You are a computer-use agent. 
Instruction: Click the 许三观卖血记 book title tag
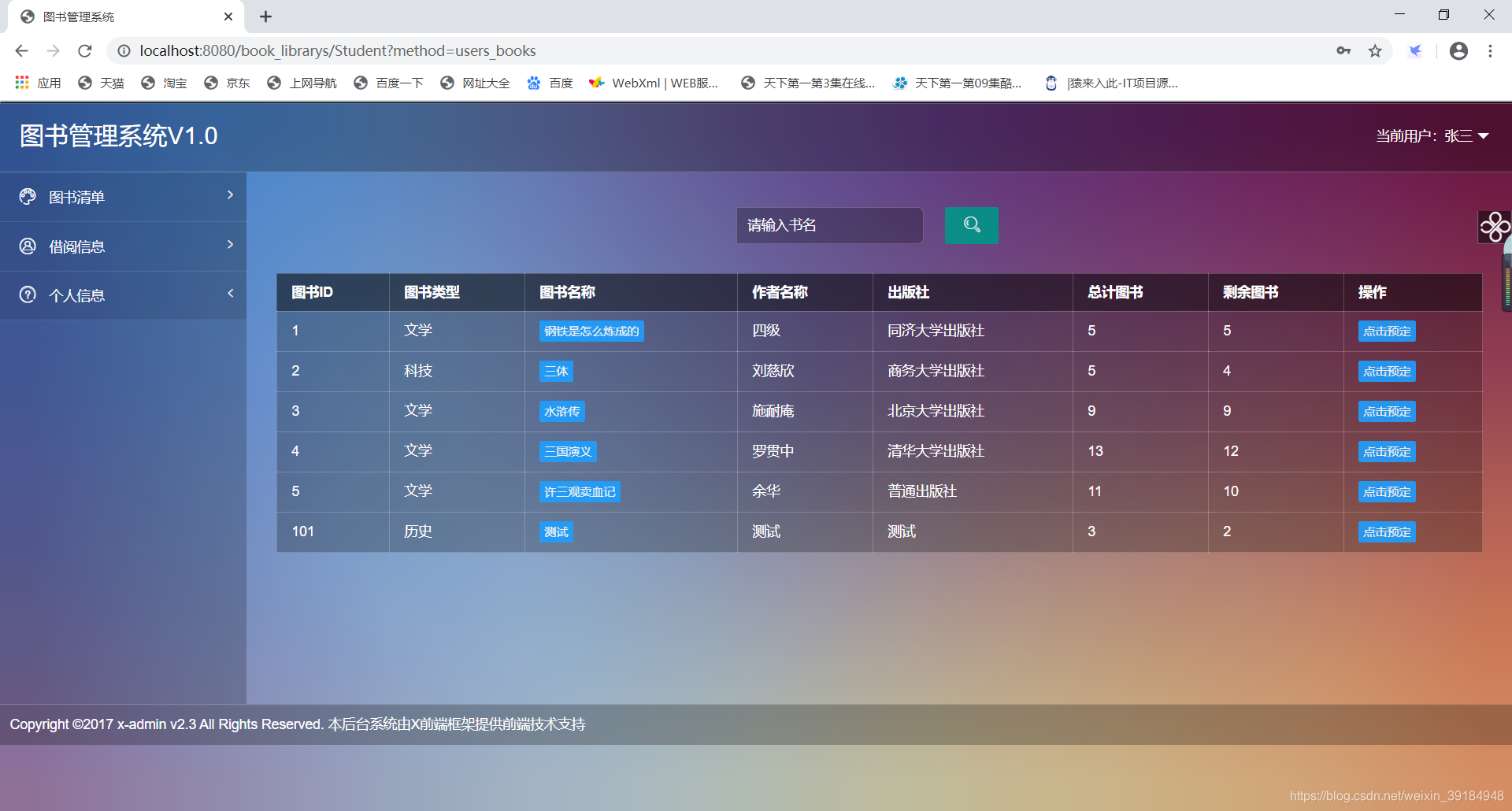pos(580,492)
